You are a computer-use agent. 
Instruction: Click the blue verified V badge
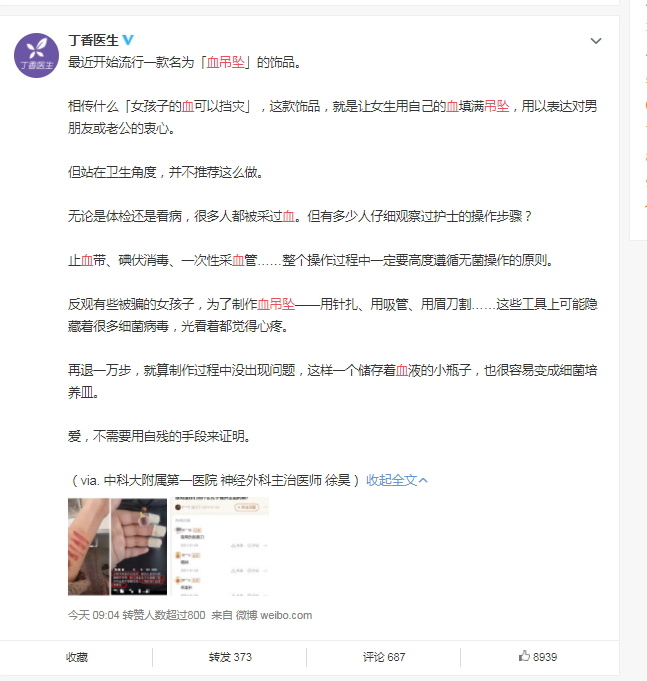(128, 40)
